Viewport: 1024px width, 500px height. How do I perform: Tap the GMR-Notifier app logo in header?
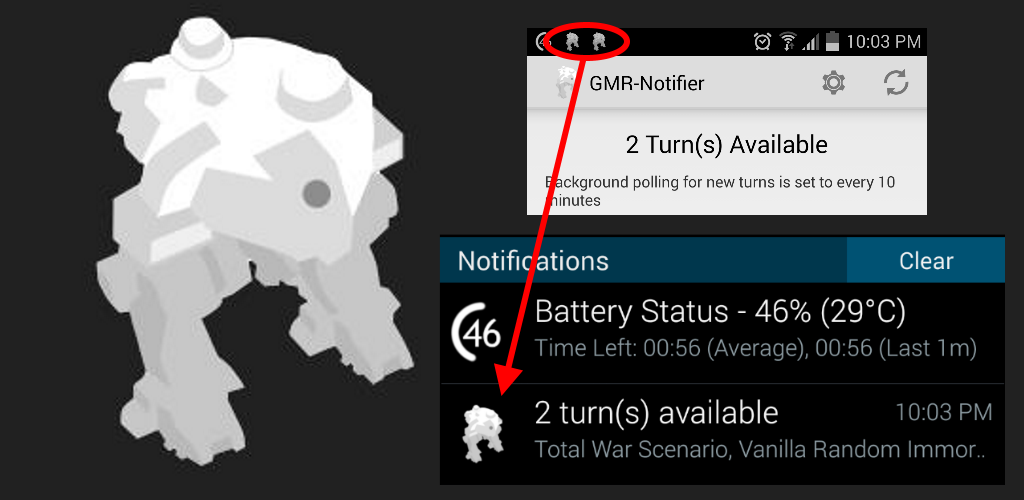[x=567, y=83]
